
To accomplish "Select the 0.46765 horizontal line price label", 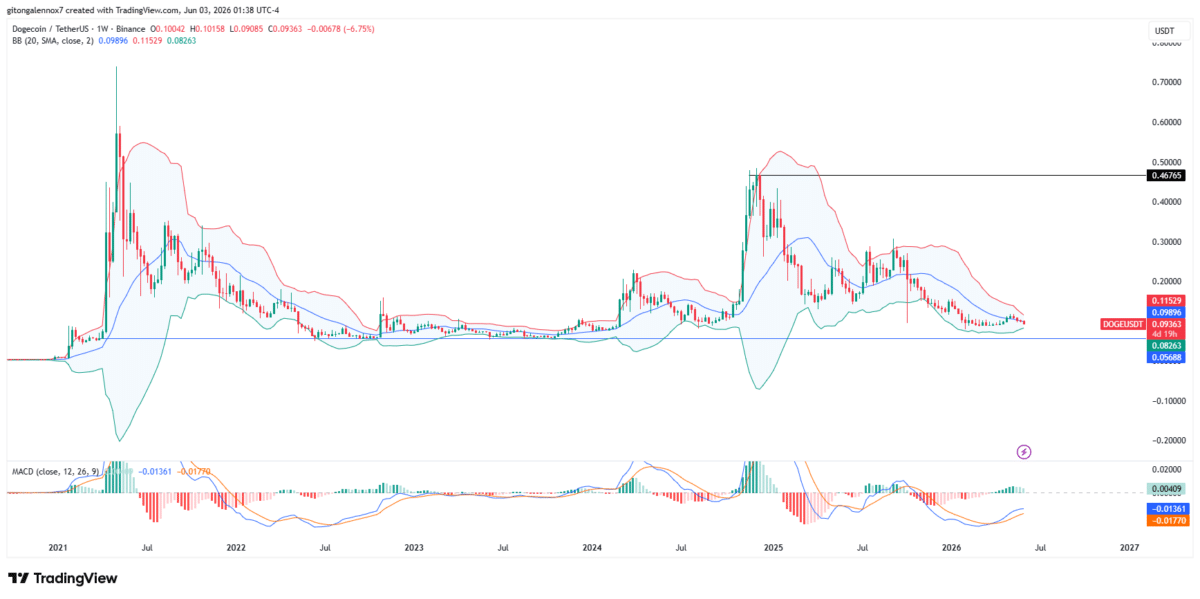I will [x=1166, y=175].
